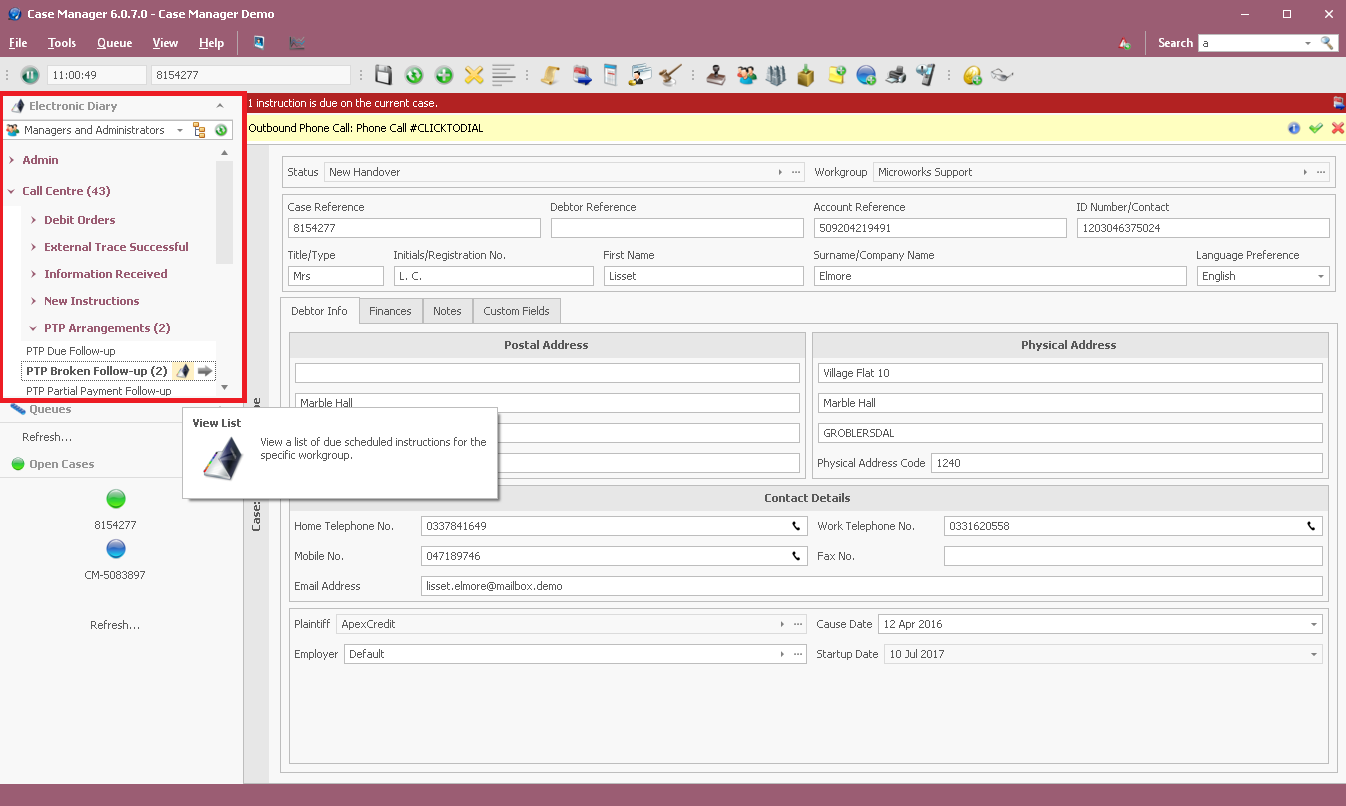Open the Language Preference dropdown

point(1320,276)
